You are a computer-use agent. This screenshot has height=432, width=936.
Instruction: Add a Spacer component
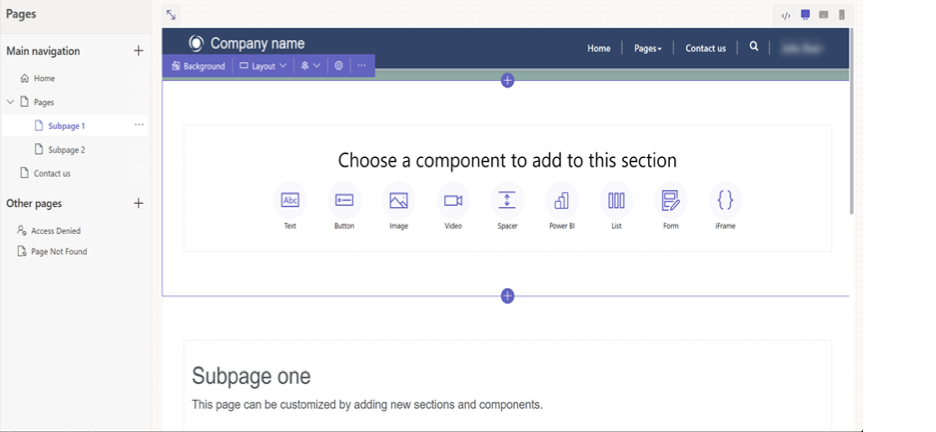click(x=507, y=201)
